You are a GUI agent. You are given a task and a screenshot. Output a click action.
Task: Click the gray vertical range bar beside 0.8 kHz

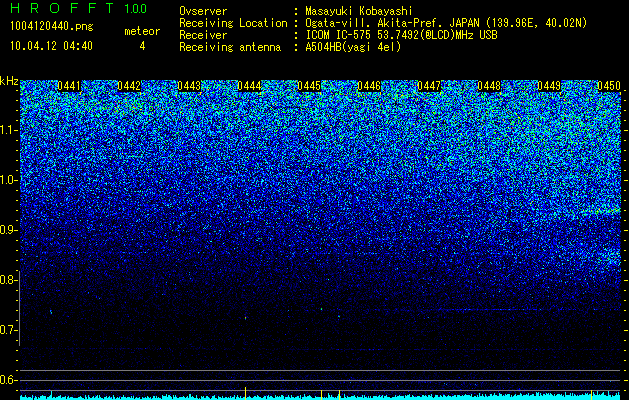19,308
